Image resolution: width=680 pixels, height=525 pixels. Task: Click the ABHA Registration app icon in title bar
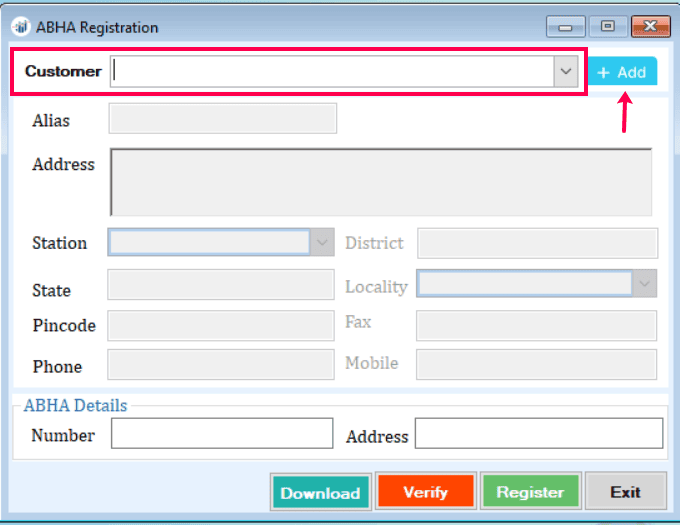pos(20,27)
